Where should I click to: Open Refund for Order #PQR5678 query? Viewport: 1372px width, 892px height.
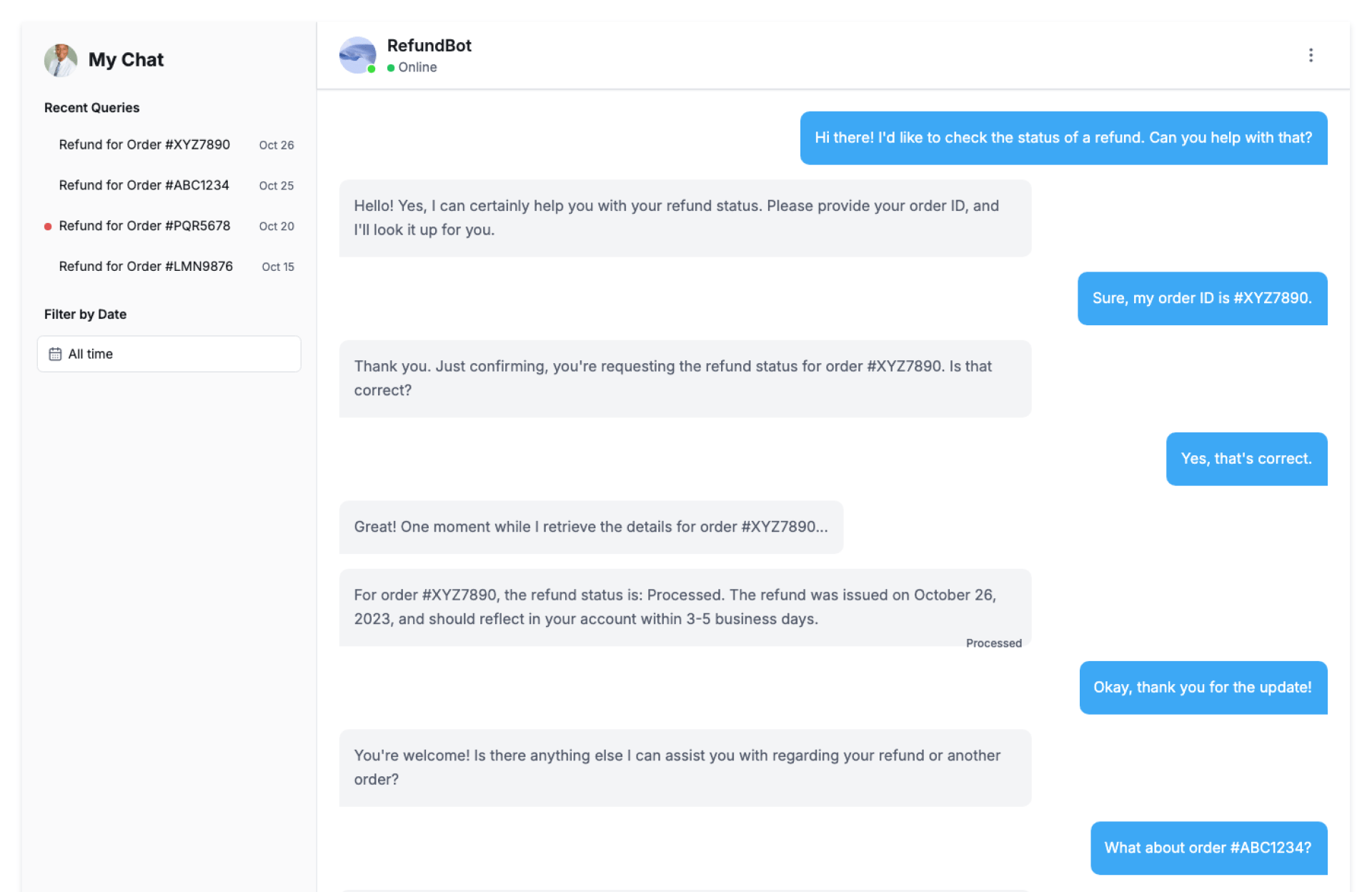click(x=144, y=227)
